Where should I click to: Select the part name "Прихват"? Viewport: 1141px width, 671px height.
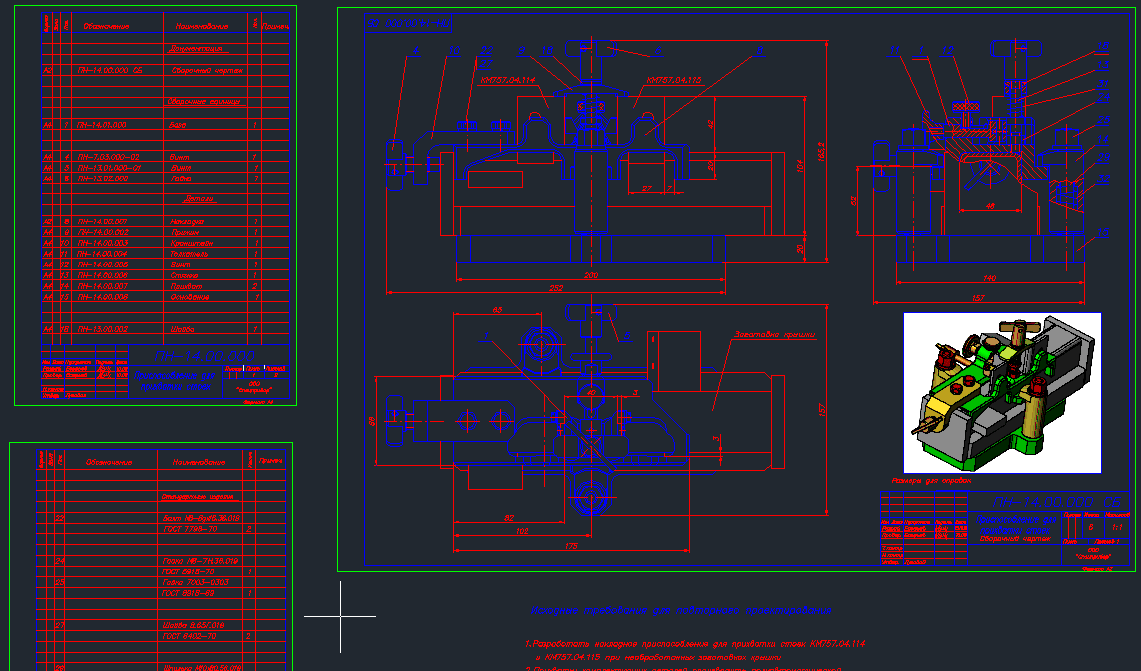pos(186,286)
